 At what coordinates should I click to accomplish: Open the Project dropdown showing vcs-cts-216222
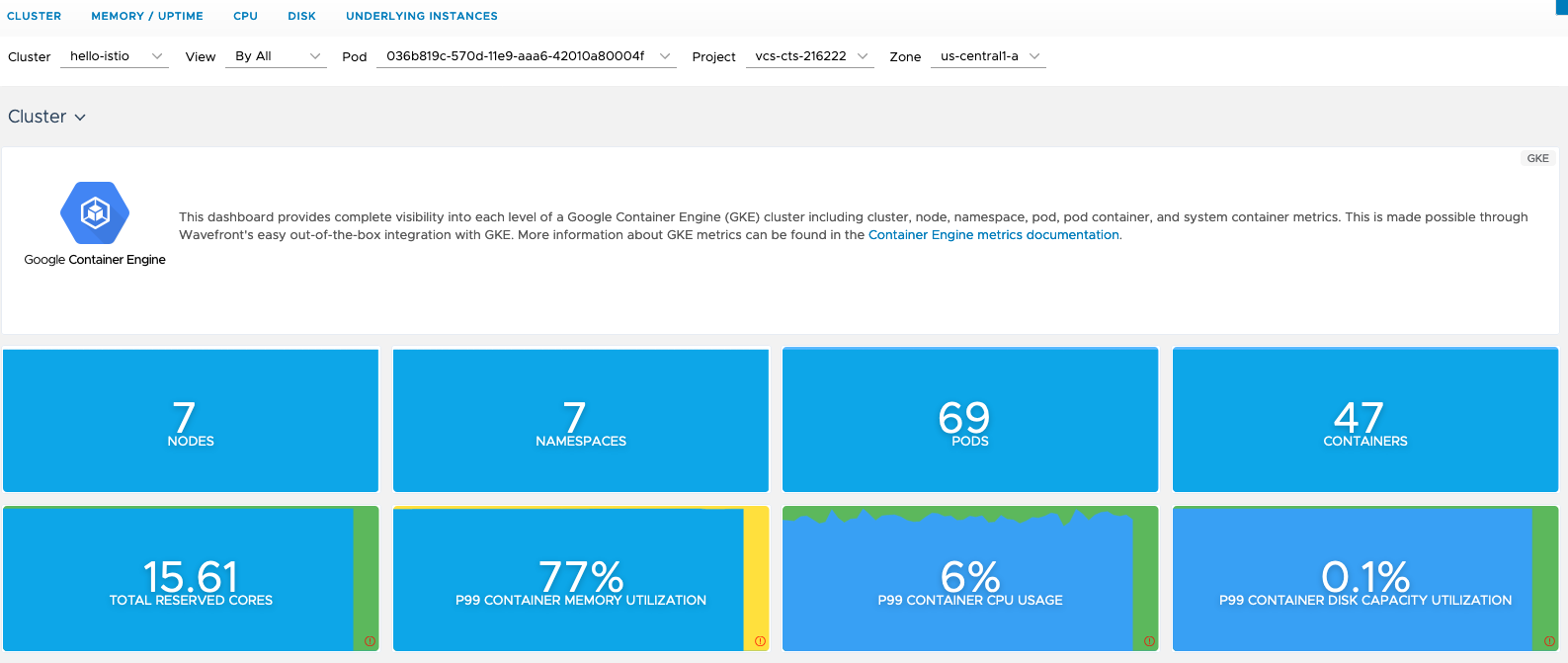coord(810,56)
